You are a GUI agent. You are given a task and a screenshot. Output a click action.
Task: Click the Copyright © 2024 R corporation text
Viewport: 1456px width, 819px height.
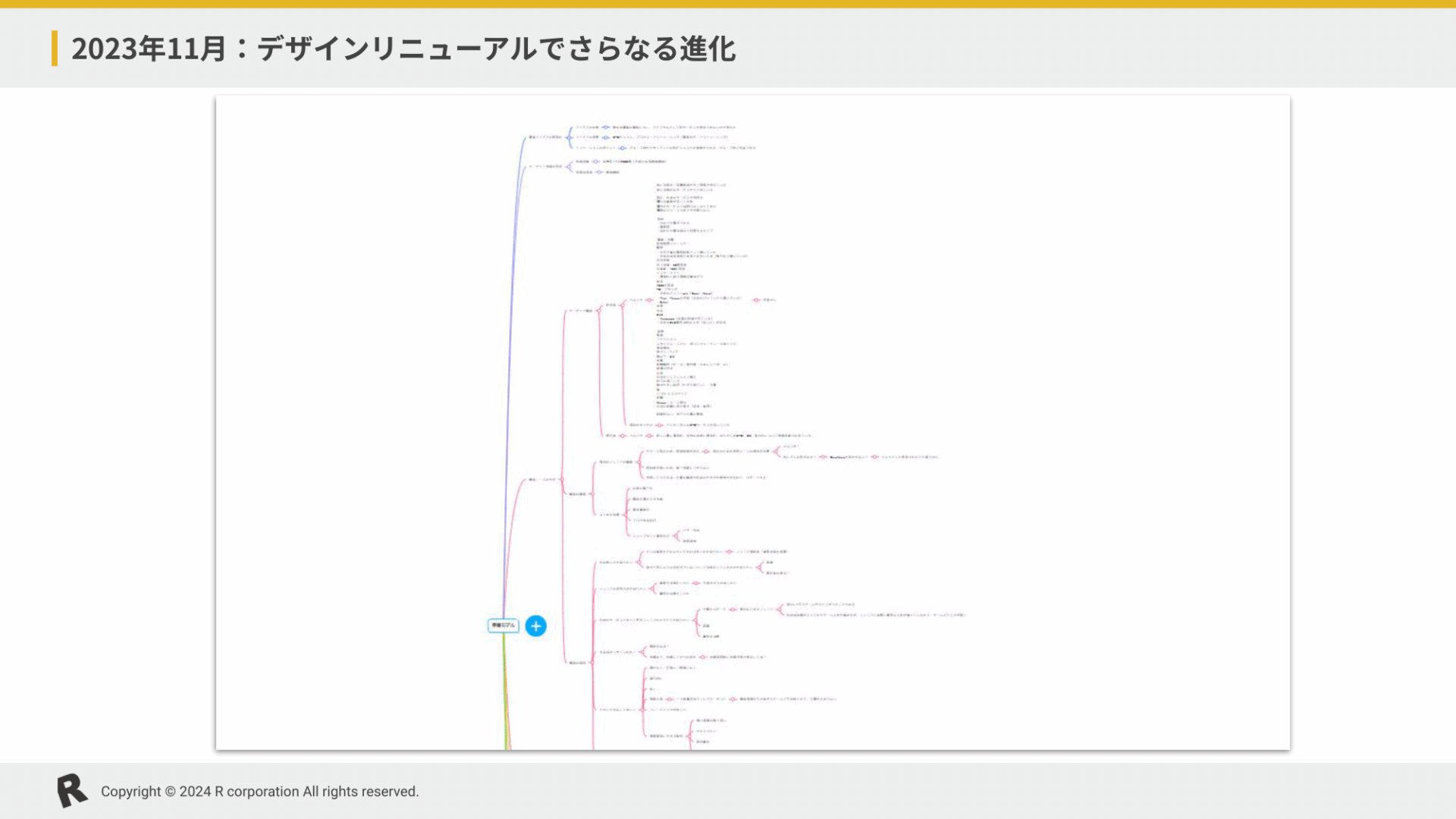coord(259,792)
